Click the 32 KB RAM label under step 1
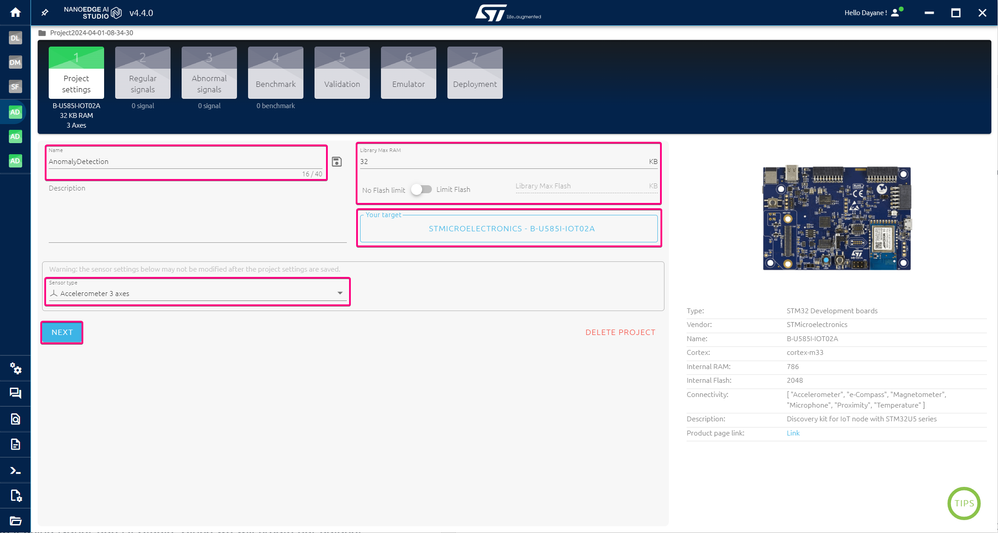This screenshot has width=998, height=533. tap(76, 116)
